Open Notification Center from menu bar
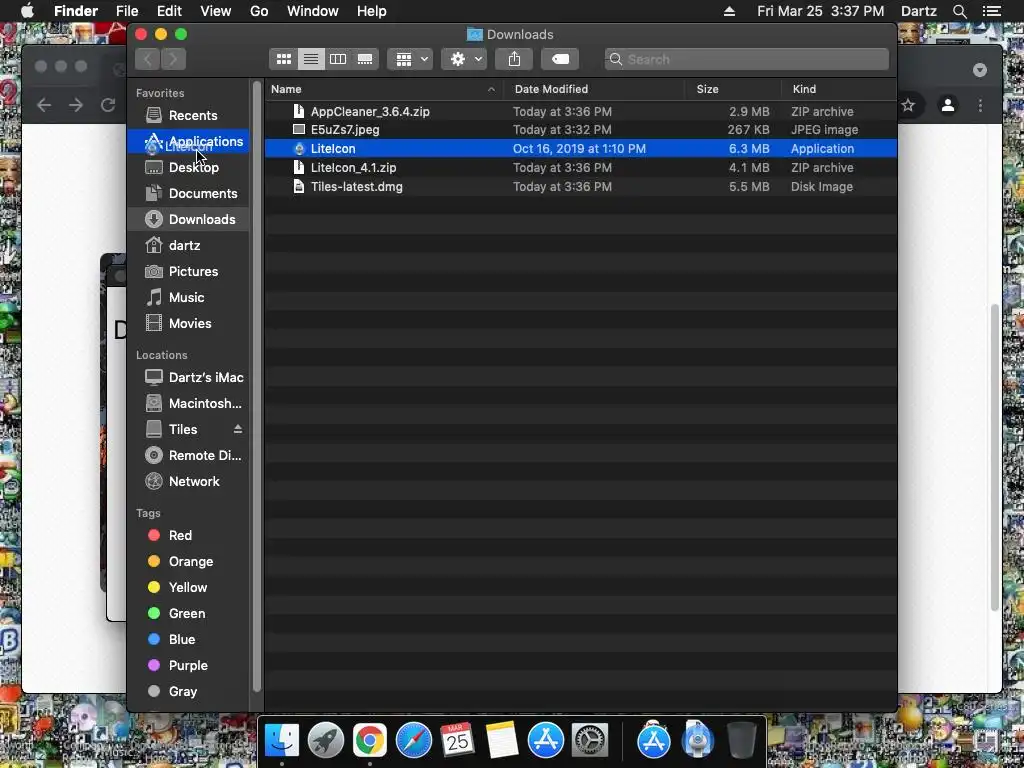1024x768 pixels. point(991,11)
